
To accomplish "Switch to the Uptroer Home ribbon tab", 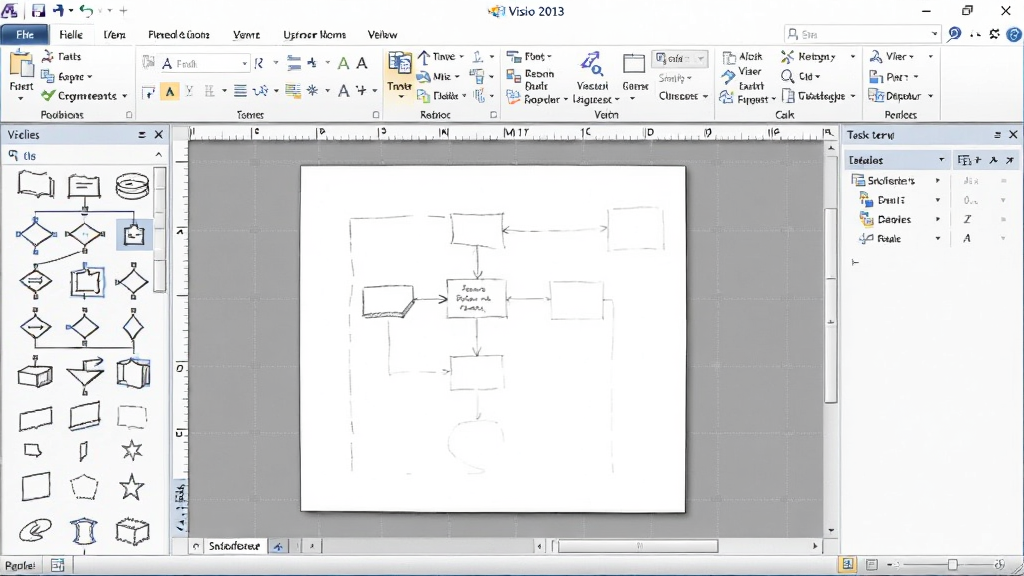I will click(314, 35).
